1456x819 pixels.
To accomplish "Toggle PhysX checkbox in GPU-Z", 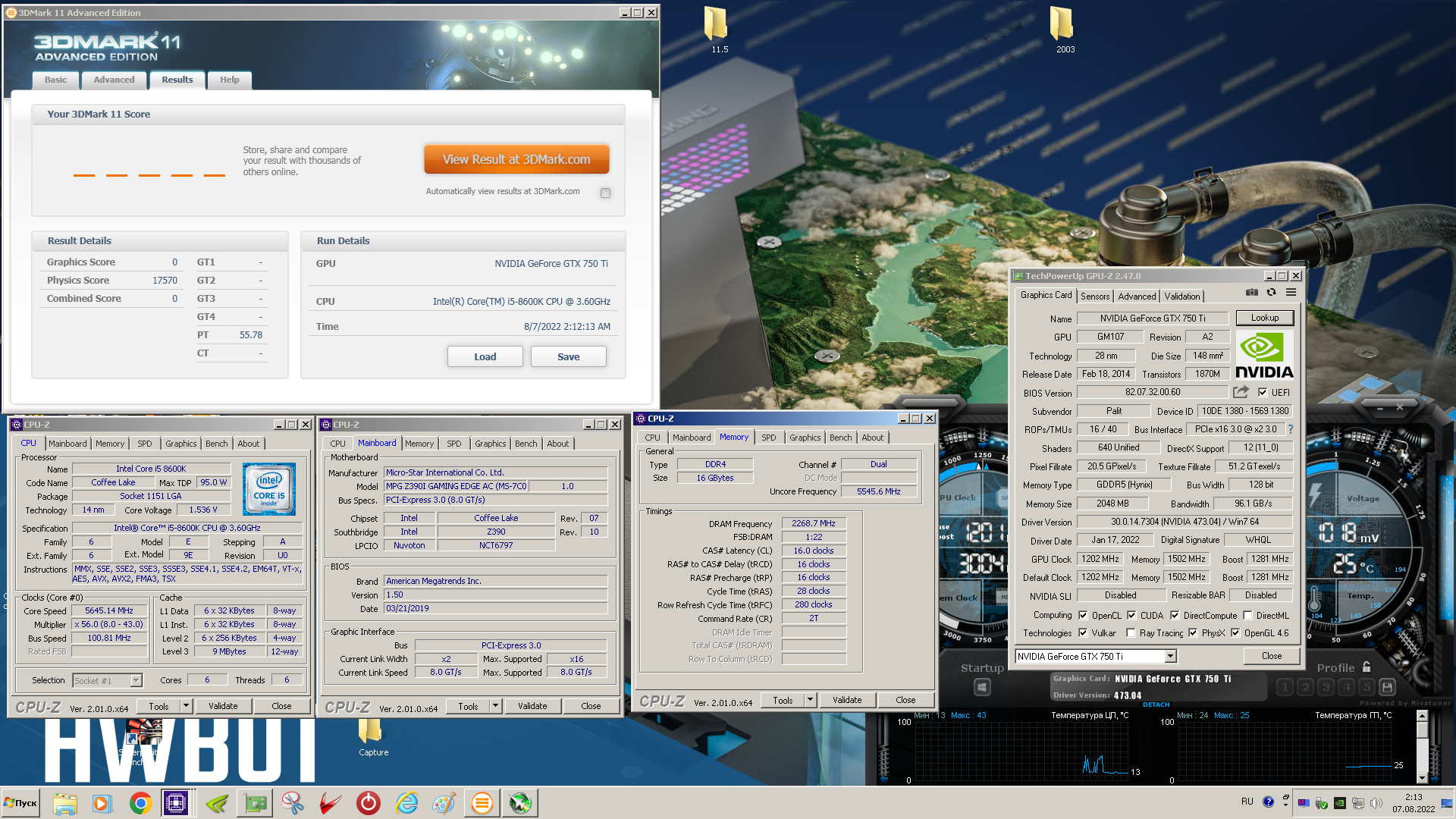I will (1193, 632).
